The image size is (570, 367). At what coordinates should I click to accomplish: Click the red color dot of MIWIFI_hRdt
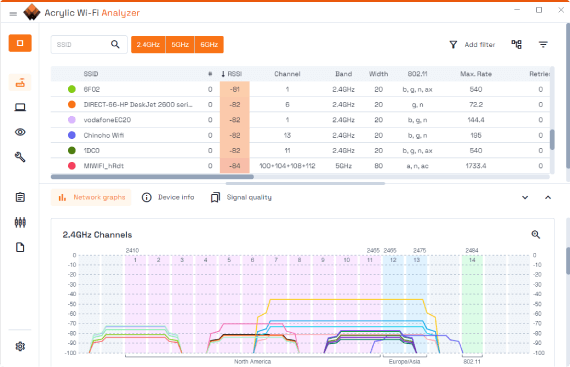coord(72,166)
